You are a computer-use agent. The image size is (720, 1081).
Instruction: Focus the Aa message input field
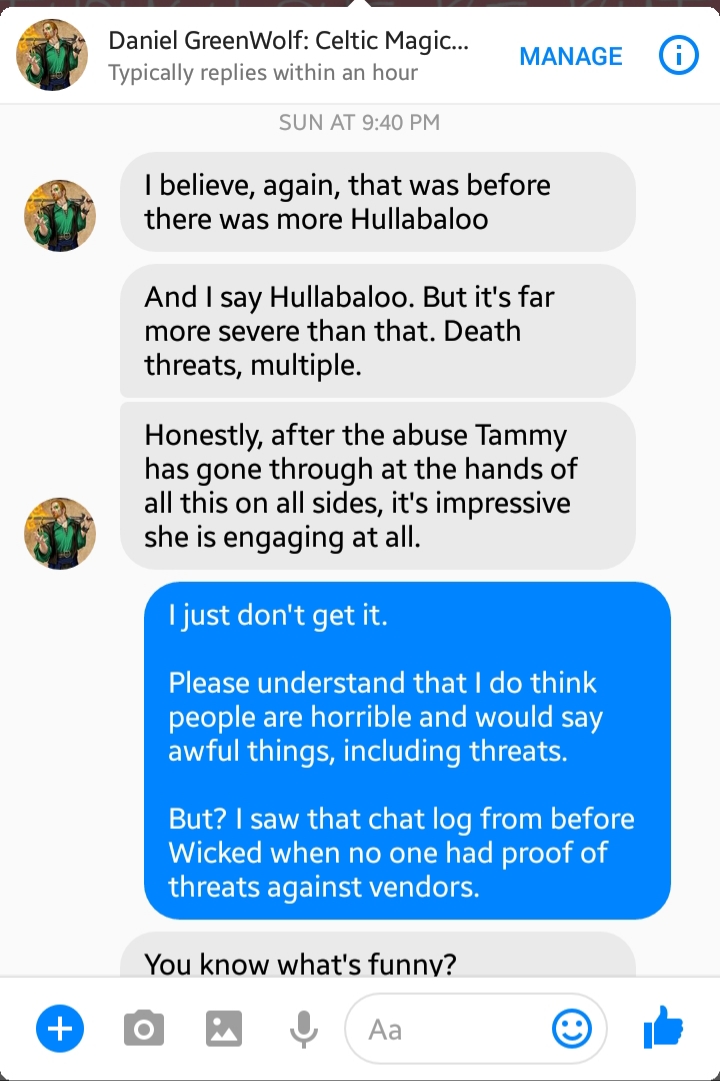476,1029
